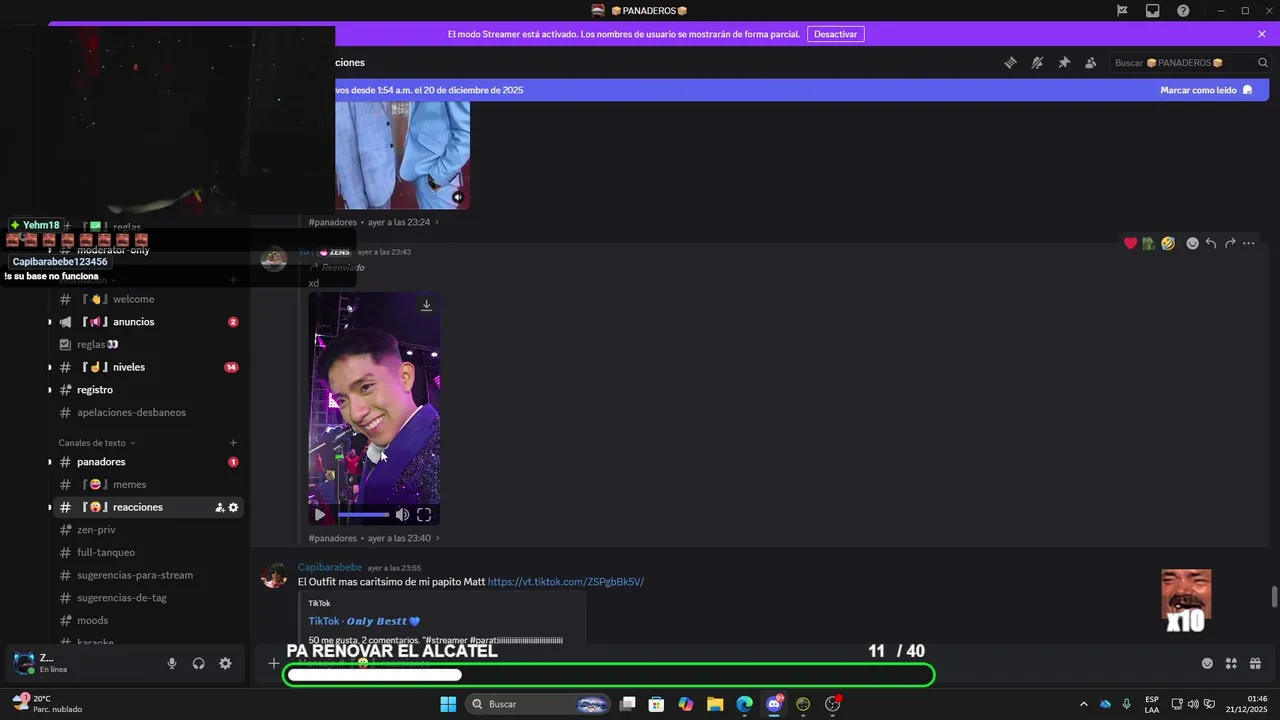Image resolution: width=1280 pixels, height=720 pixels.
Task: Toggle the member list icon
Action: (x=1091, y=62)
